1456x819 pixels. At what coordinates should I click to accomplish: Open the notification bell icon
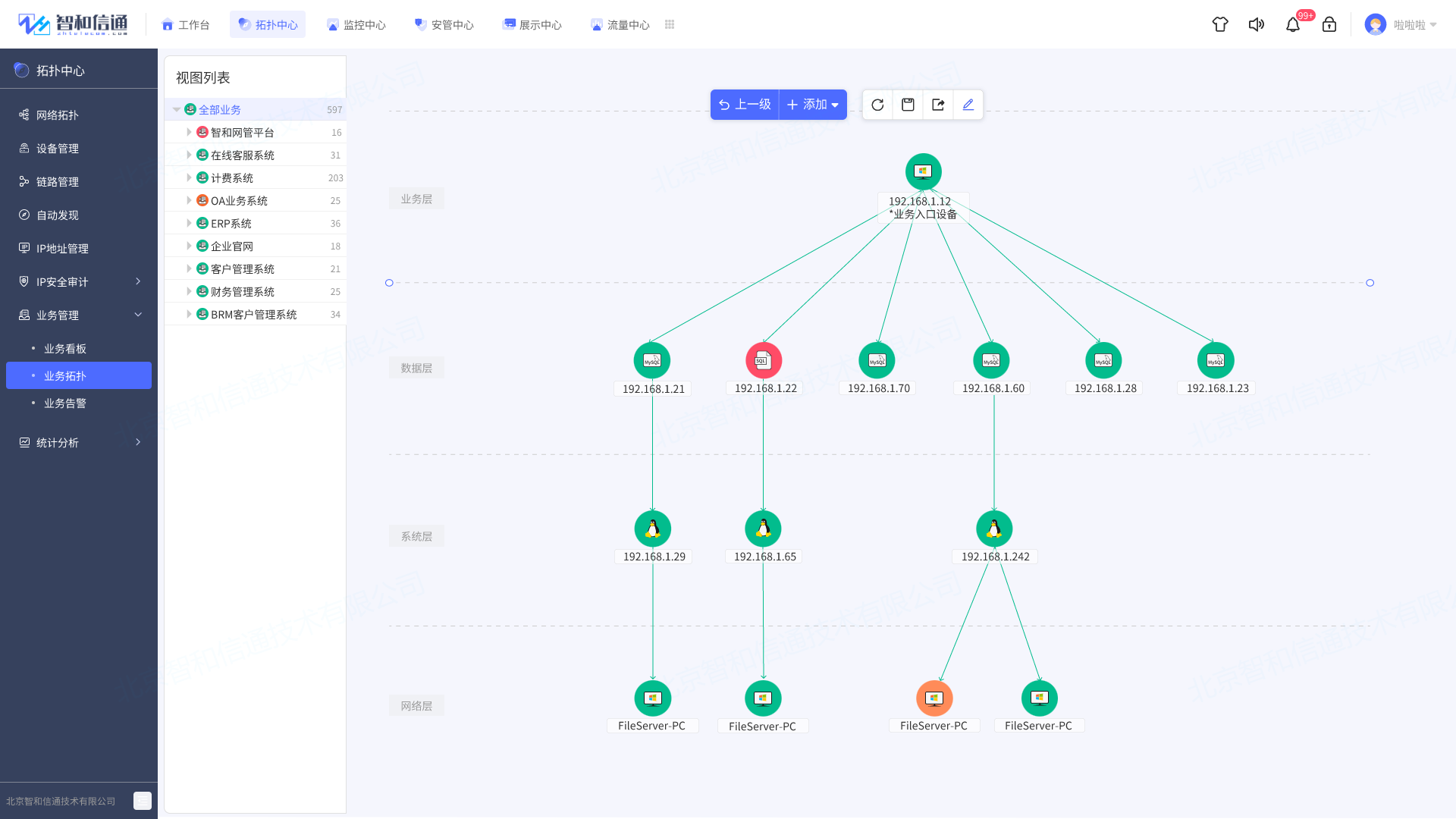coord(1293,24)
